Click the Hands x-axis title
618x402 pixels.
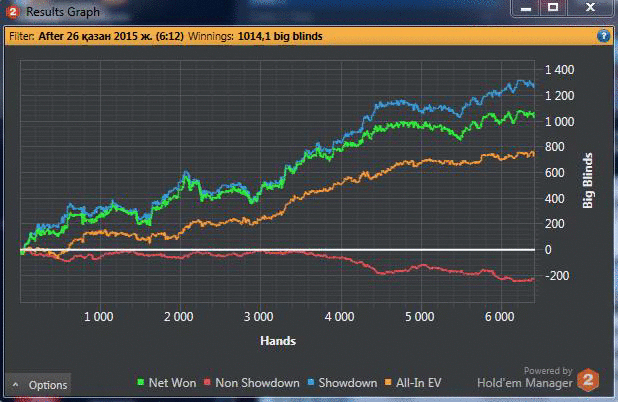pos(277,341)
